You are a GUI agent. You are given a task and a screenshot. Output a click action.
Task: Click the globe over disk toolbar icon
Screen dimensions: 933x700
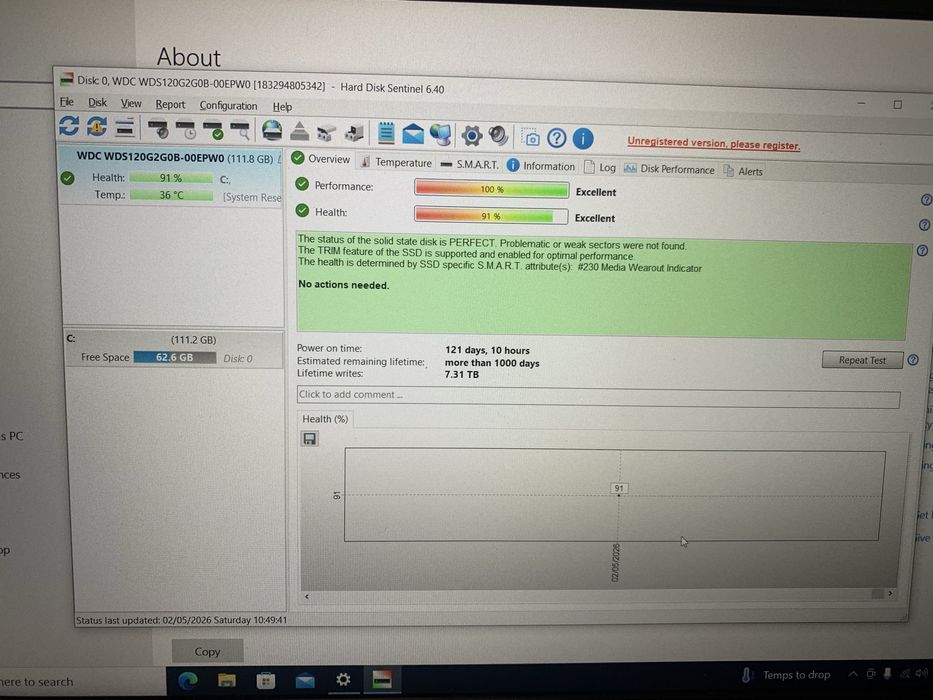click(x=272, y=130)
